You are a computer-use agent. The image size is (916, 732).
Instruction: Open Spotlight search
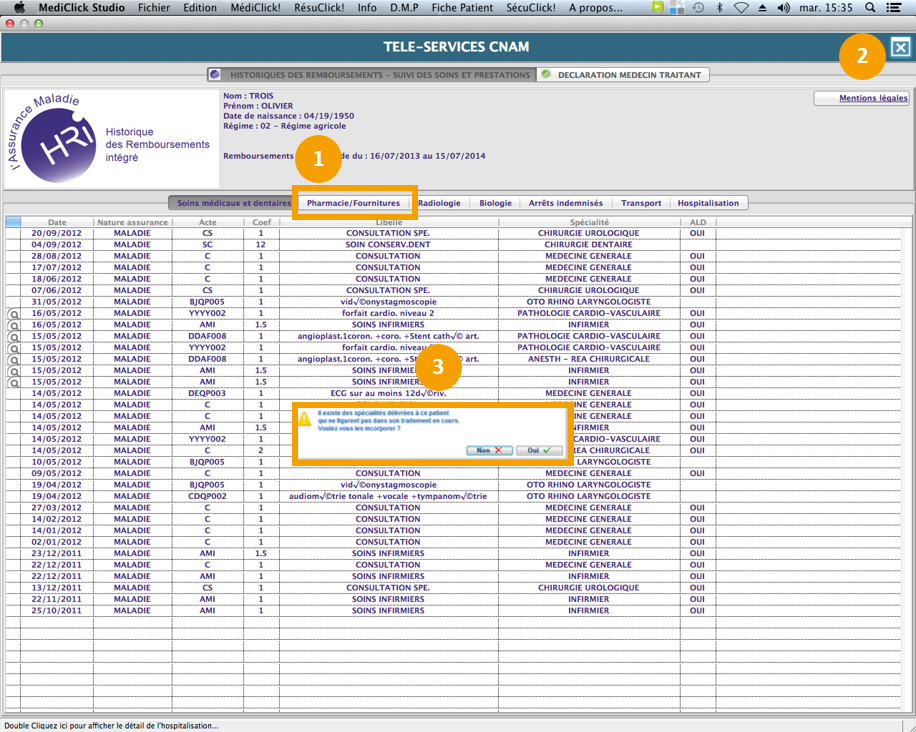[x=870, y=8]
